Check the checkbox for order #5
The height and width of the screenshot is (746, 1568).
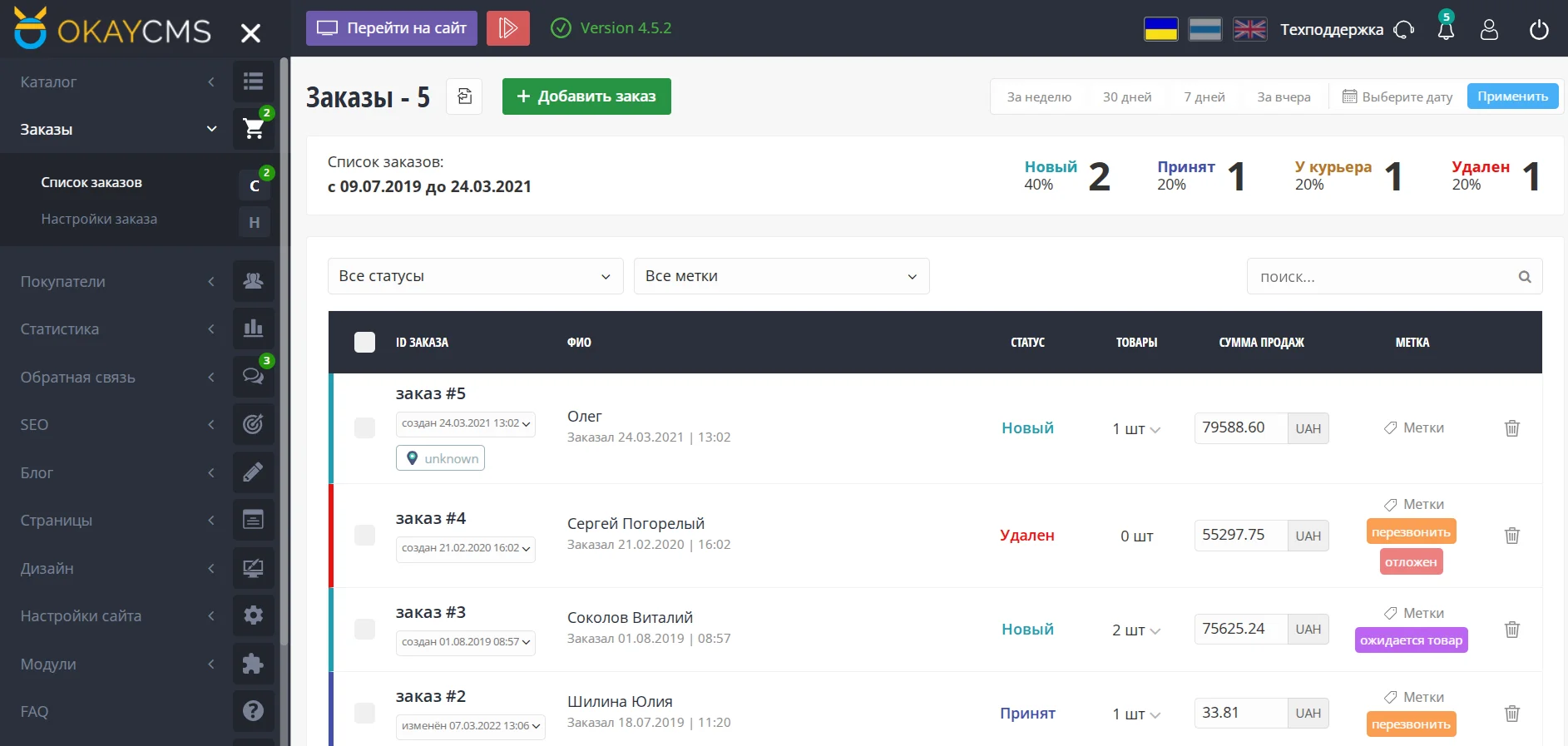[x=364, y=427]
